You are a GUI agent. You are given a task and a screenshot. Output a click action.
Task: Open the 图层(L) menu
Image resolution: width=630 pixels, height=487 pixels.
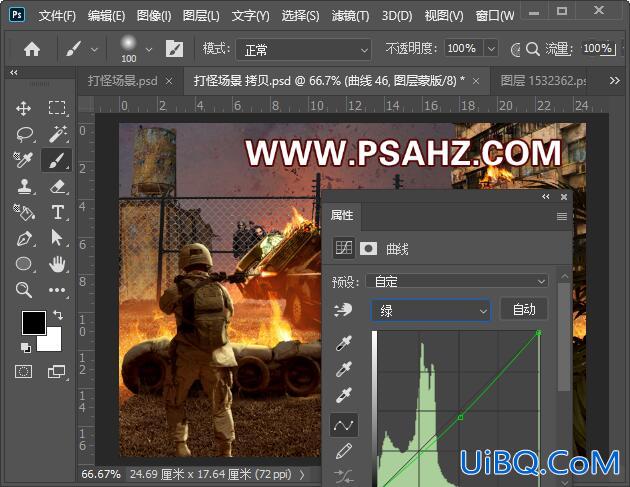[201, 16]
